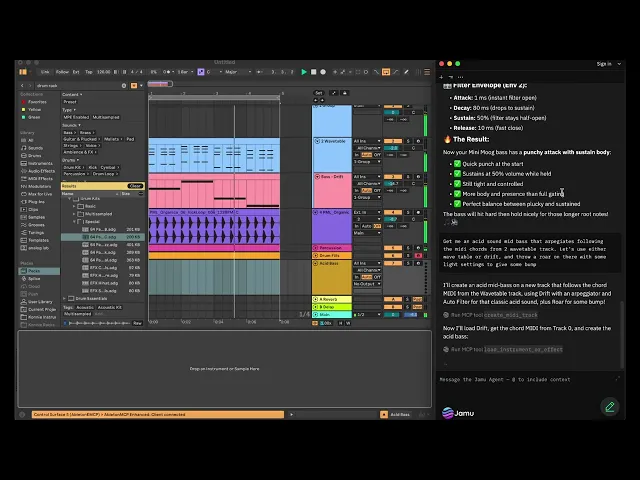Select Favorites collection

click(37, 102)
